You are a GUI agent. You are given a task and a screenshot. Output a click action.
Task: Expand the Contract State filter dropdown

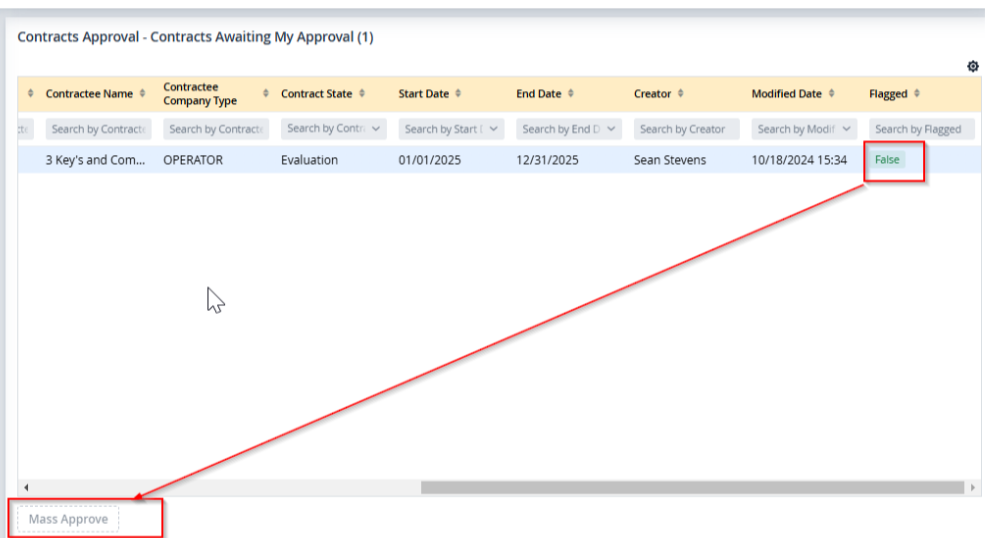(376, 129)
